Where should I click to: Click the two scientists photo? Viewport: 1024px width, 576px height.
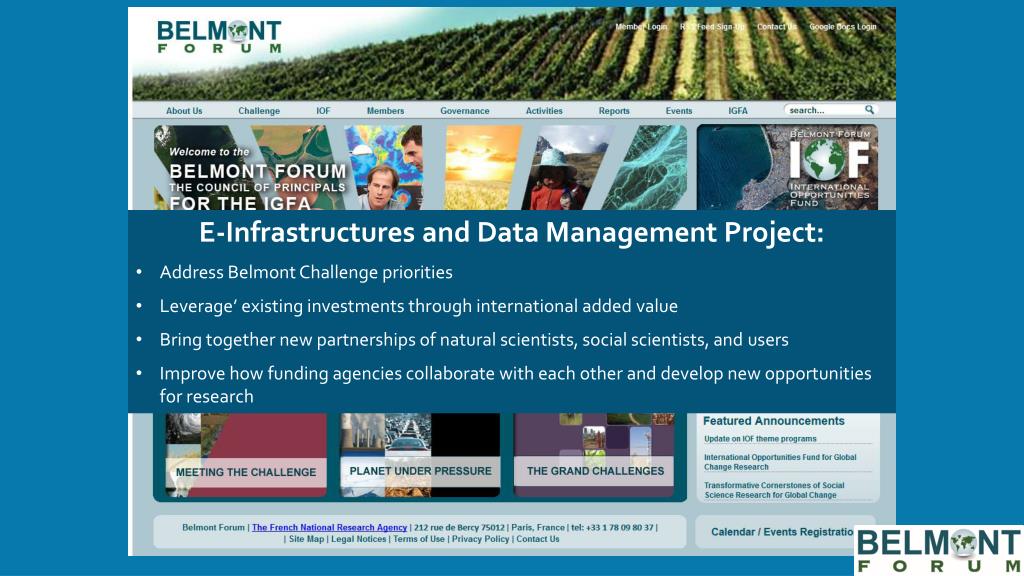point(385,168)
